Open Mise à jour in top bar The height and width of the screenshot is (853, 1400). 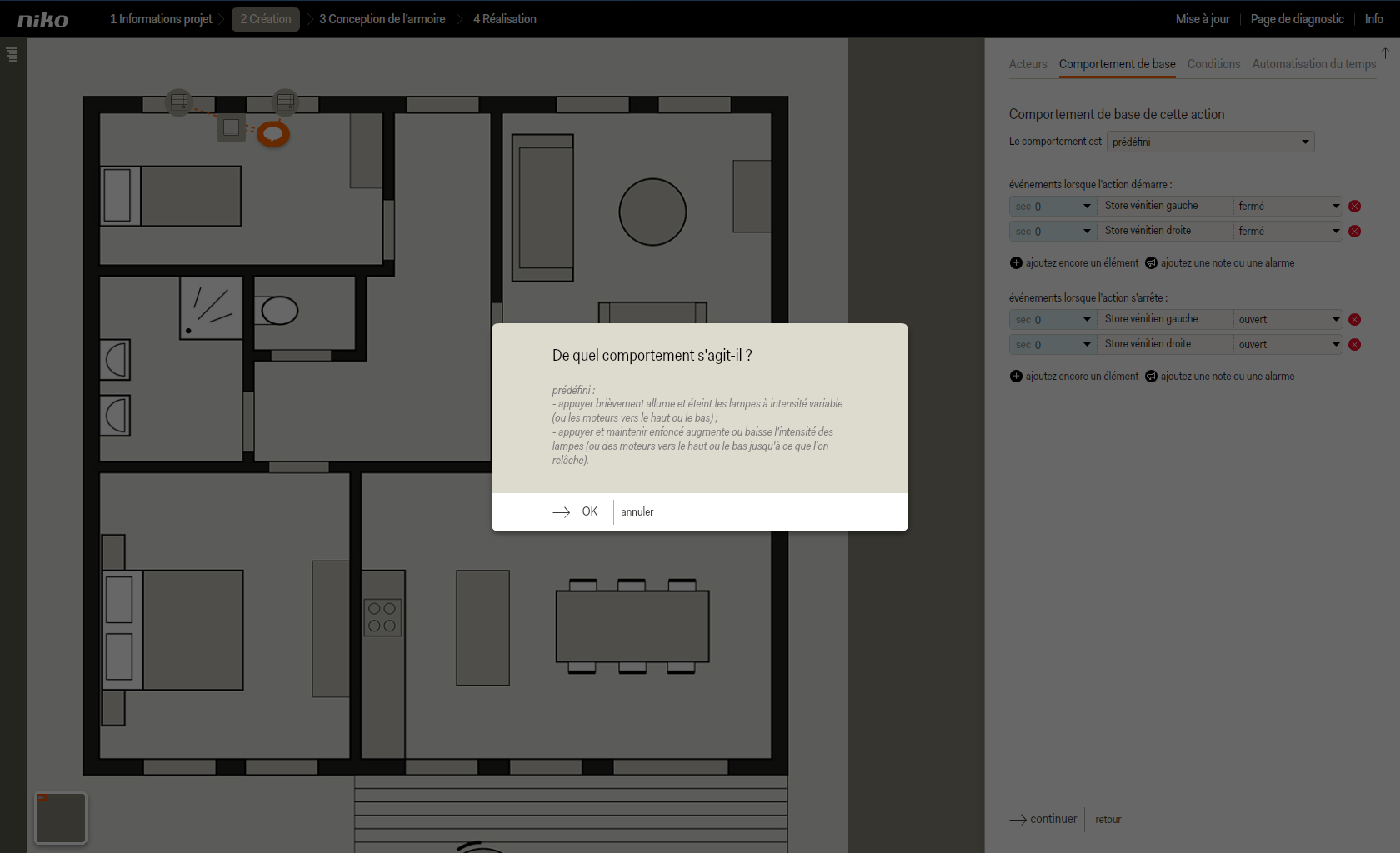click(1202, 19)
